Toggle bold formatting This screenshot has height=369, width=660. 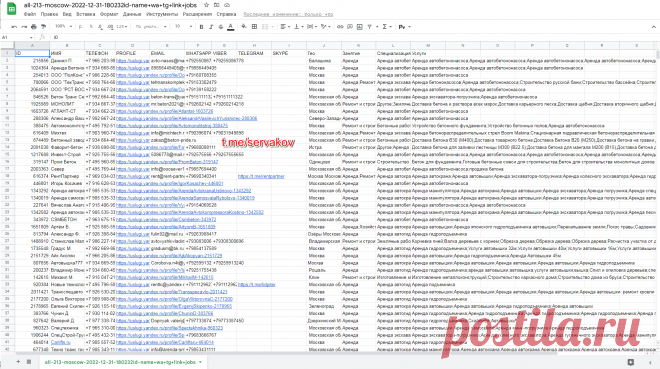pyautogui.click(x=201, y=27)
